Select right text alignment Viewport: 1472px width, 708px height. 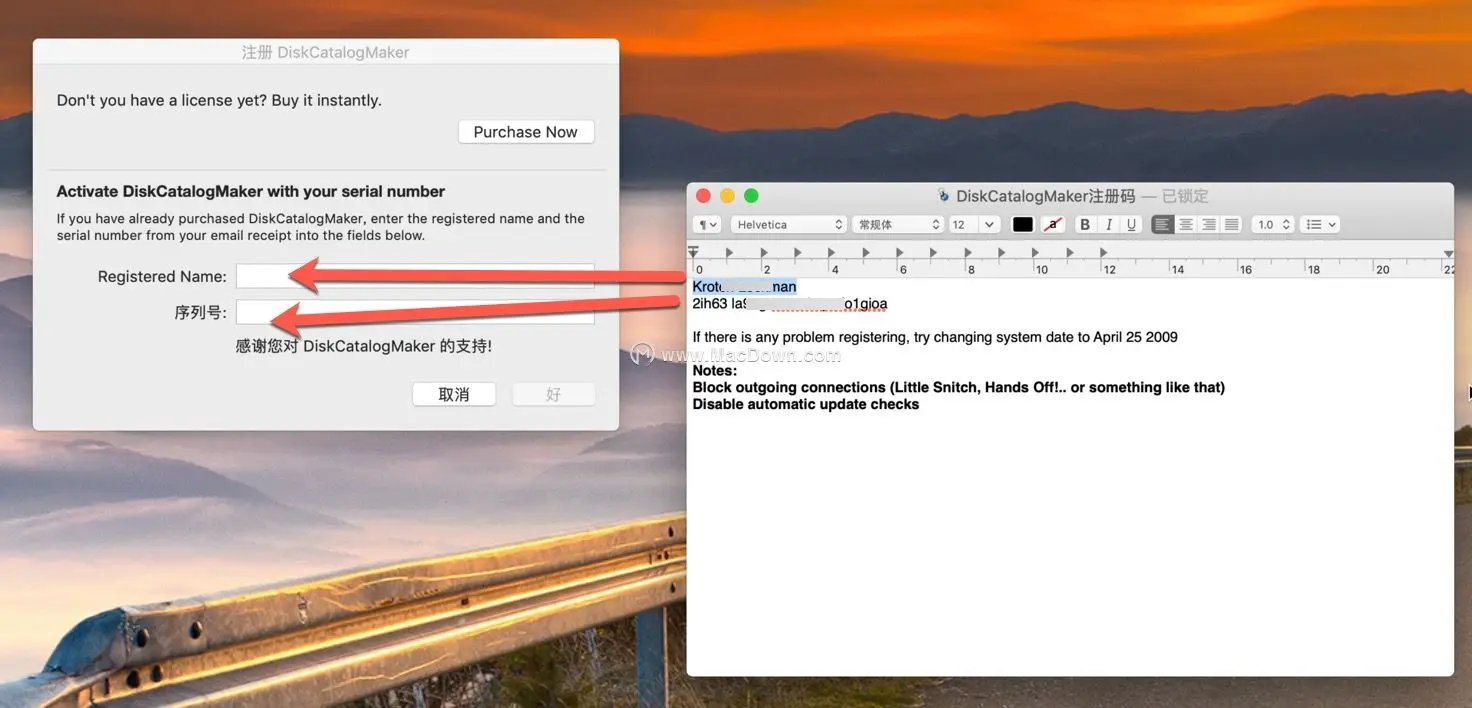[x=1208, y=225]
